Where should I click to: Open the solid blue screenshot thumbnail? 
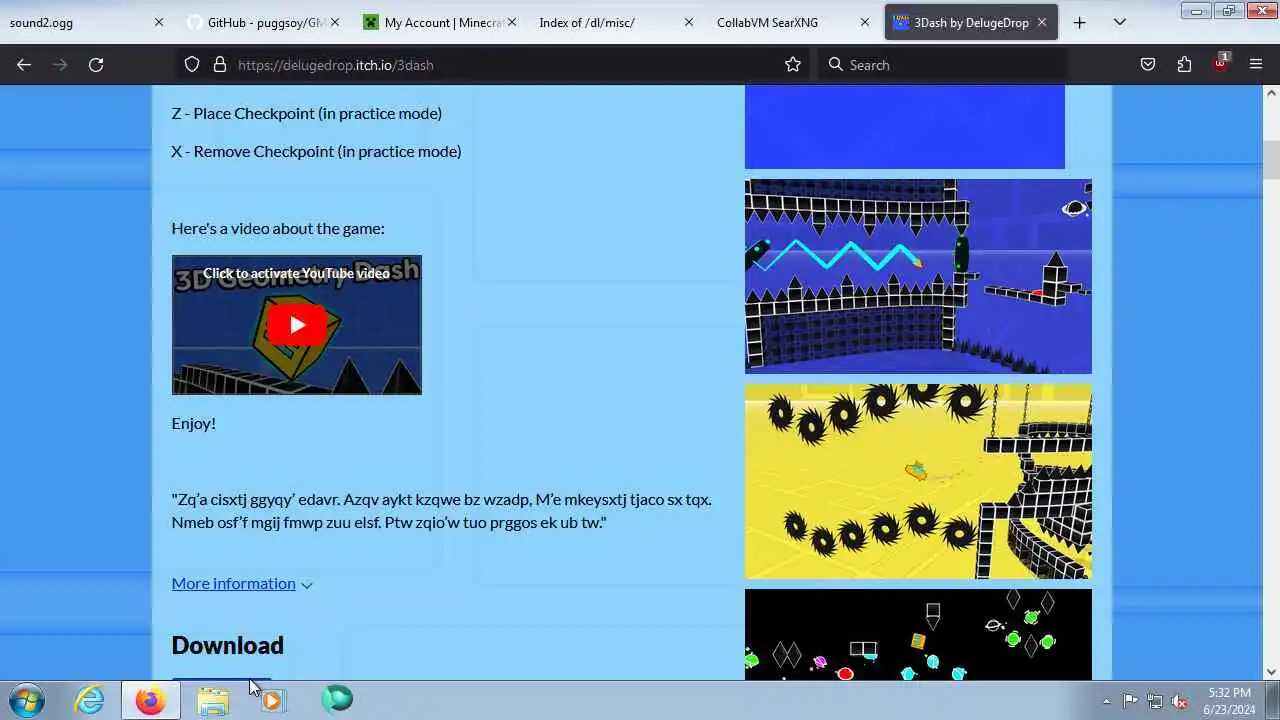point(905,127)
